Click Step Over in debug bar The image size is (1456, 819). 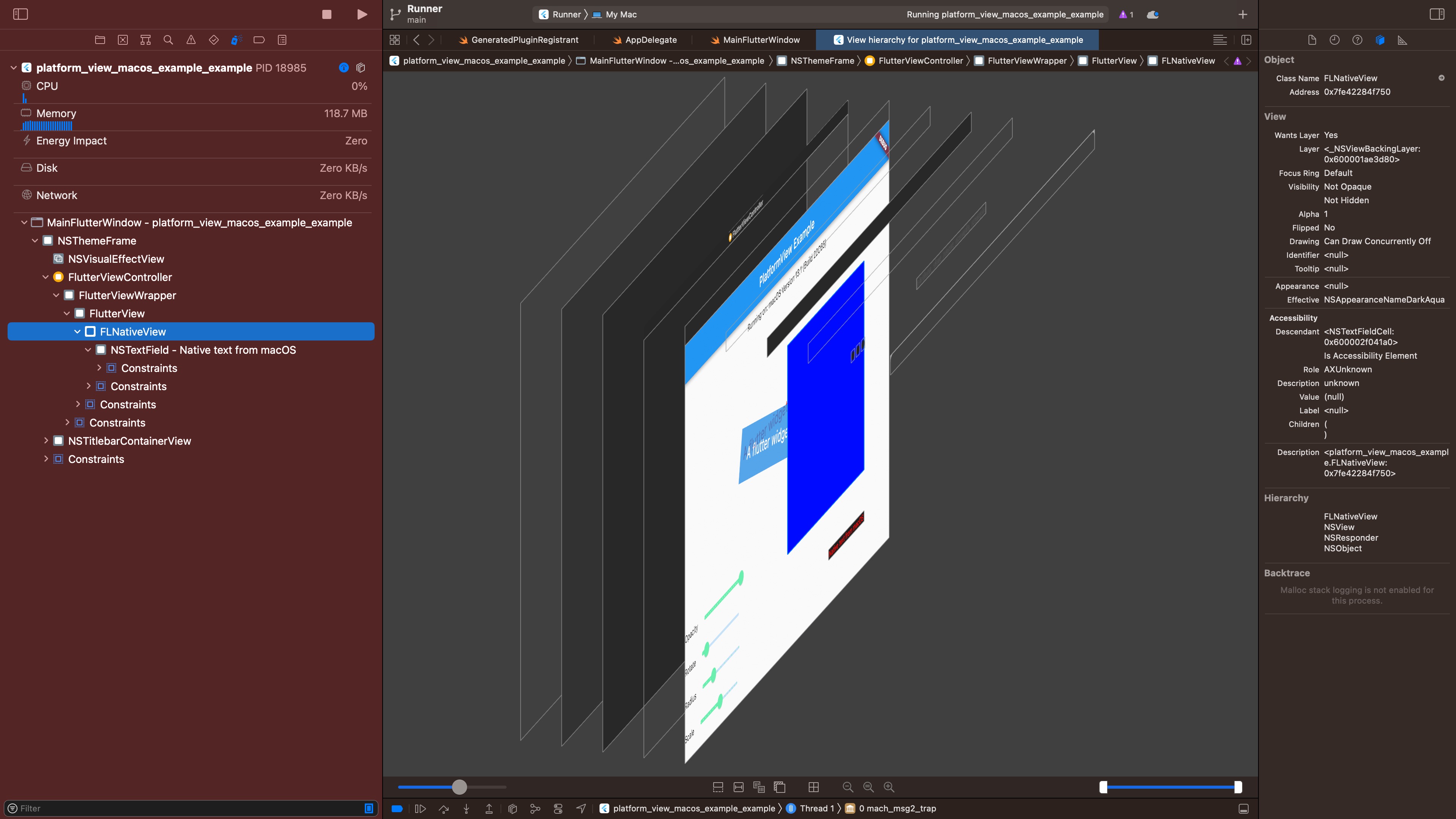coord(444,808)
